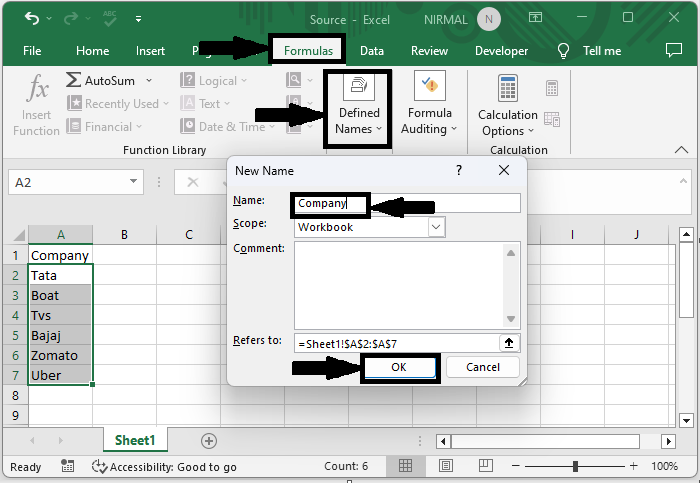Switch to Page Layout view icon
700x483 pixels.
point(446,466)
